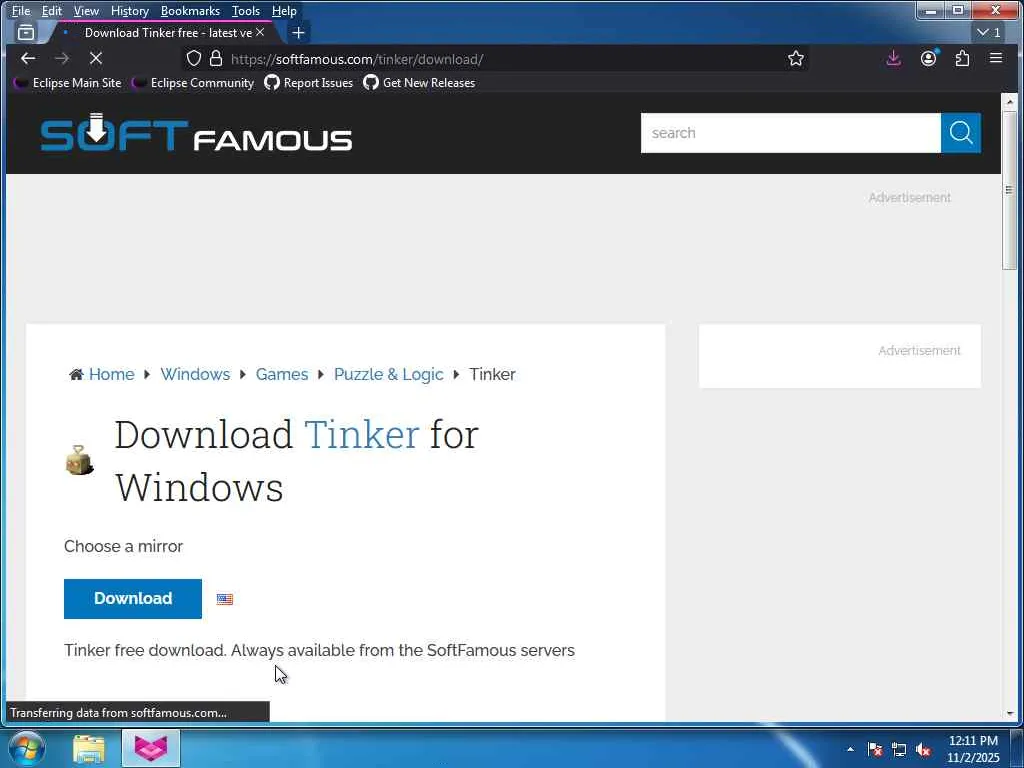Click the Action Center flag icon

tap(875, 749)
